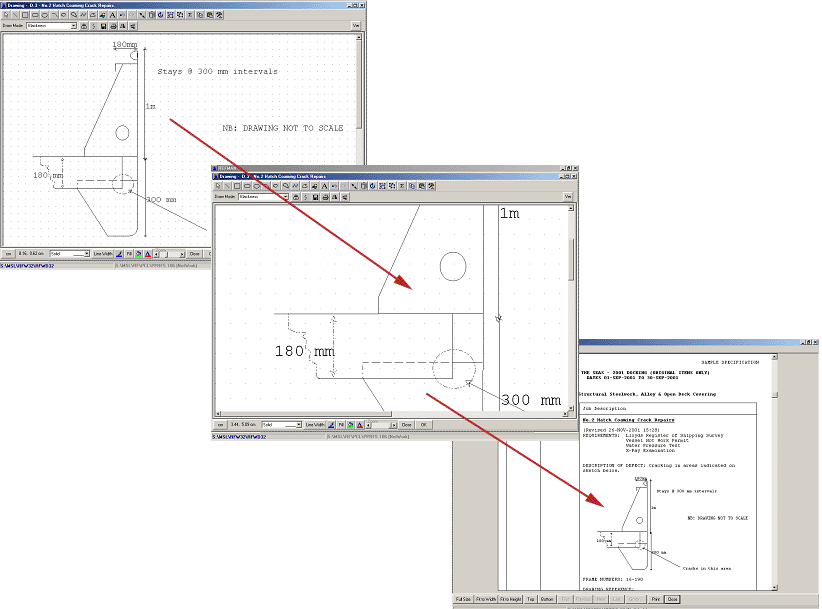Click the Print button in preview window

(656, 599)
